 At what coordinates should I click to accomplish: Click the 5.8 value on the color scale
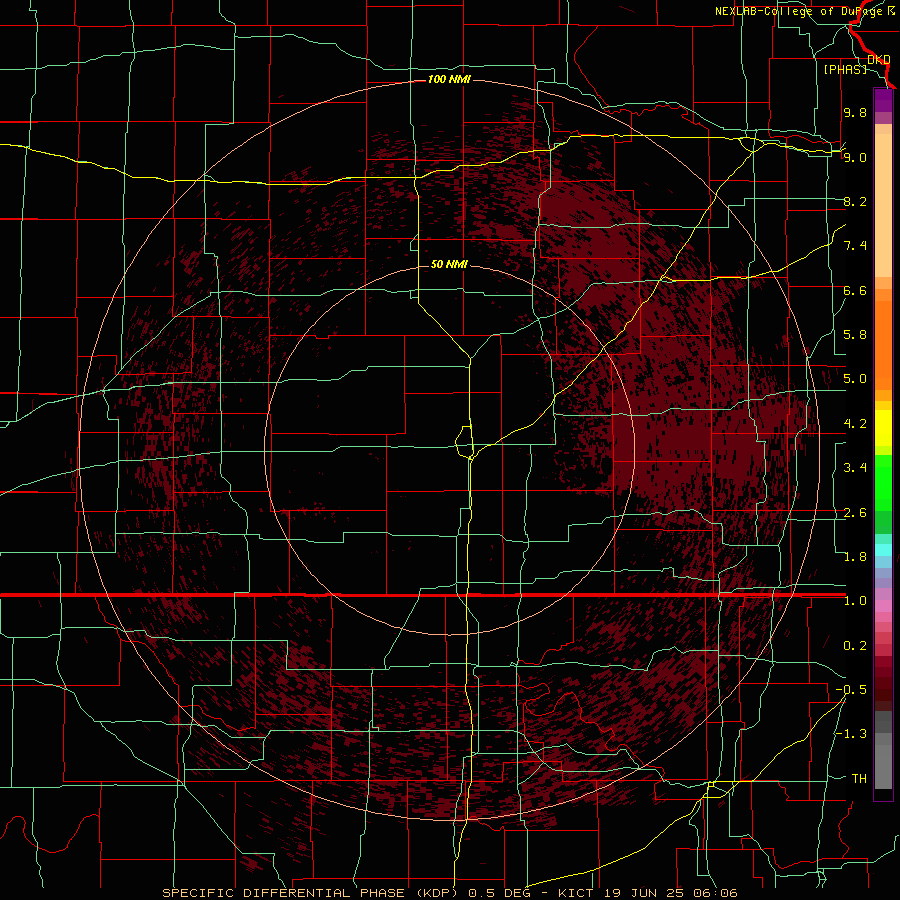[855, 335]
